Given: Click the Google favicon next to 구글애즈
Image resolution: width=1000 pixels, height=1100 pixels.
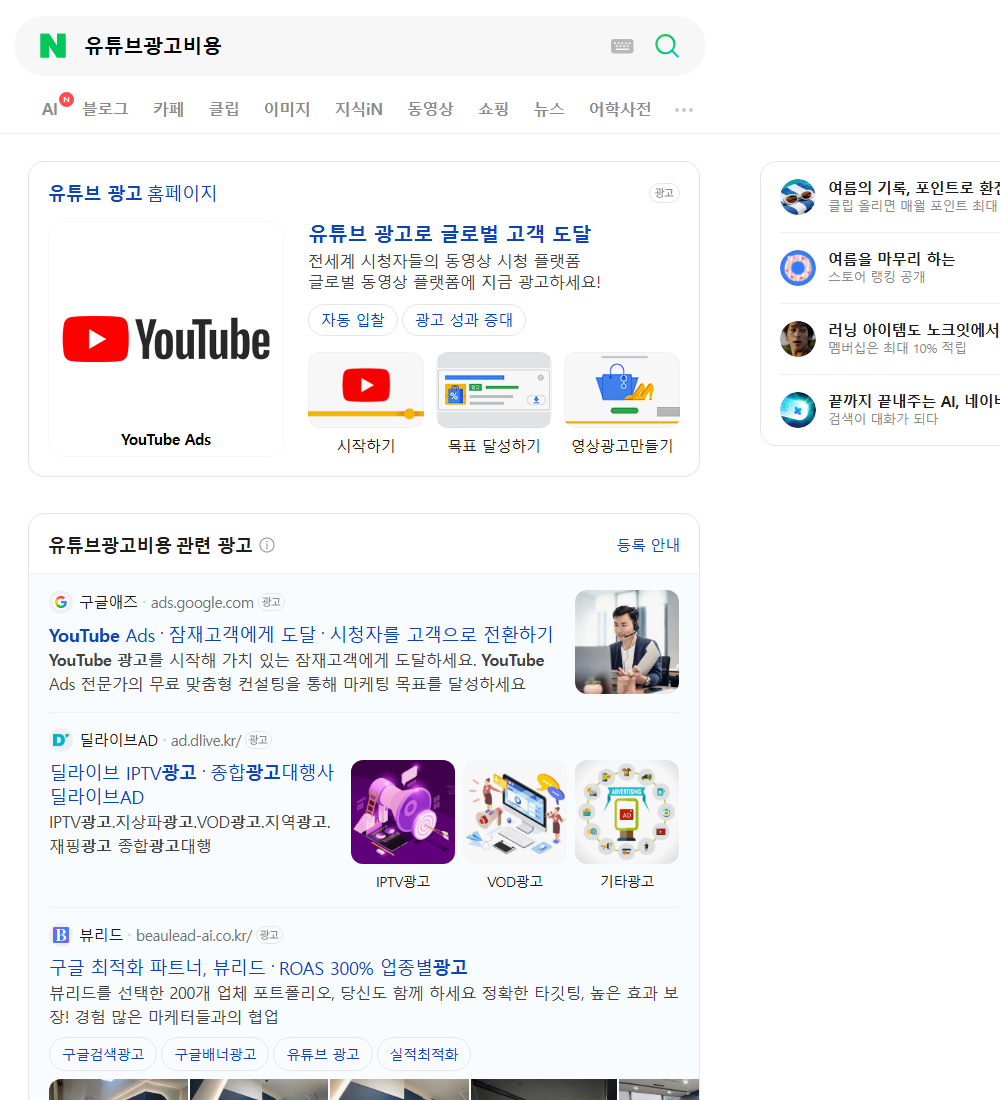Looking at the screenshot, I should pos(61,602).
